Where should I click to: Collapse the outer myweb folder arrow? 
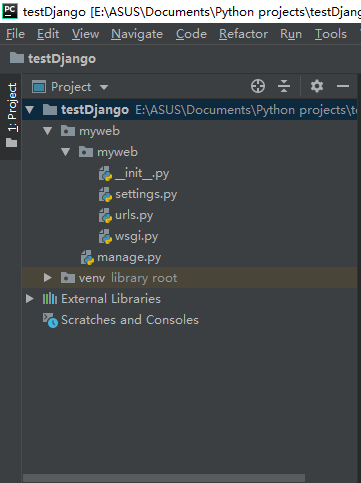pyautogui.click(x=48, y=131)
